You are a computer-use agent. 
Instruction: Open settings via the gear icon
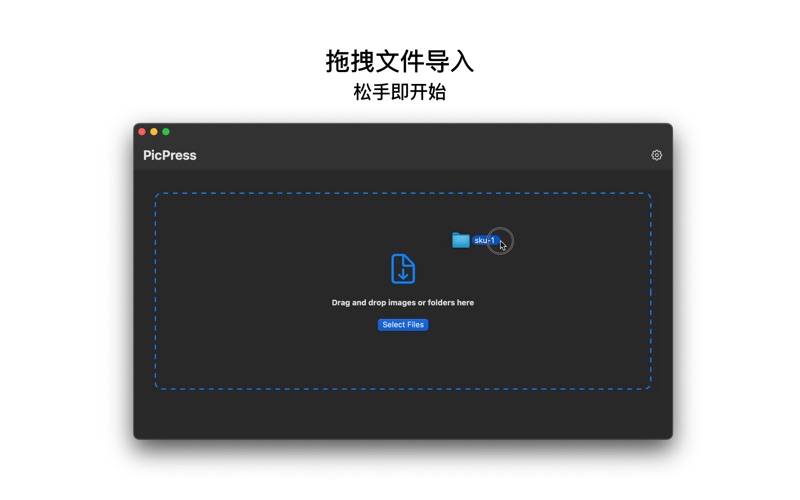coord(656,155)
